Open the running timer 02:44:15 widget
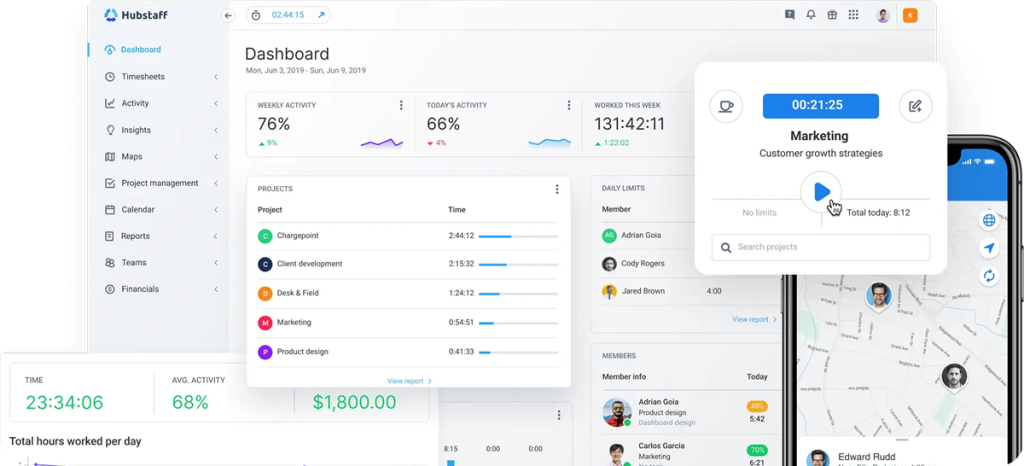The width and height of the screenshot is (1024, 466). (x=288, y=15)
